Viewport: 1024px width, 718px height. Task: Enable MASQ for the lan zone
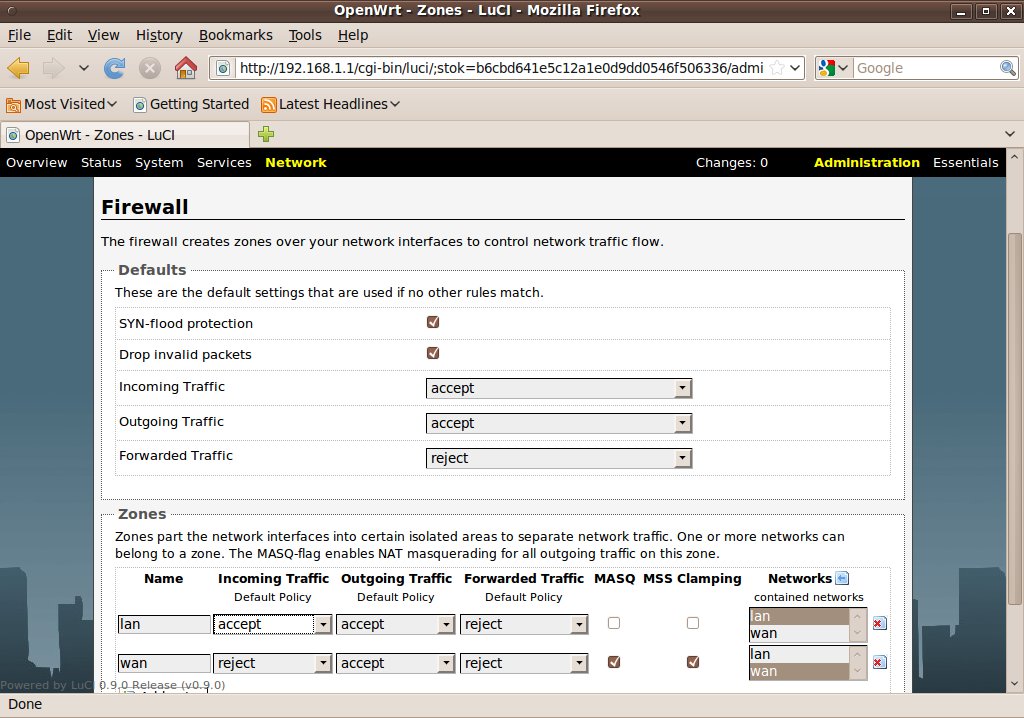click(614, 623)
